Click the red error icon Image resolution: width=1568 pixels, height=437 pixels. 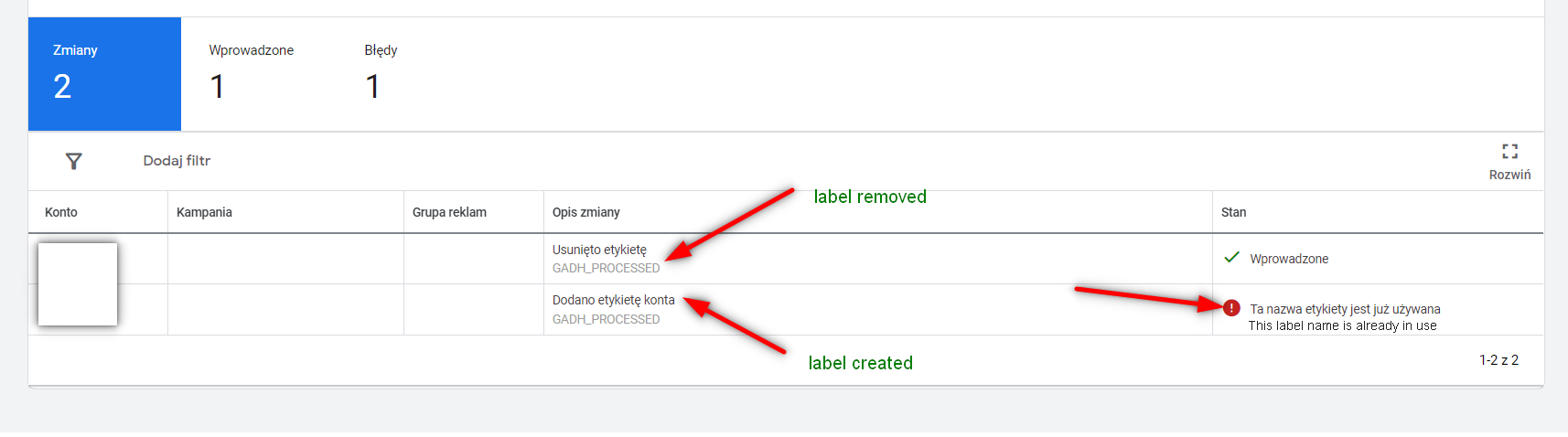point(1231,308)
